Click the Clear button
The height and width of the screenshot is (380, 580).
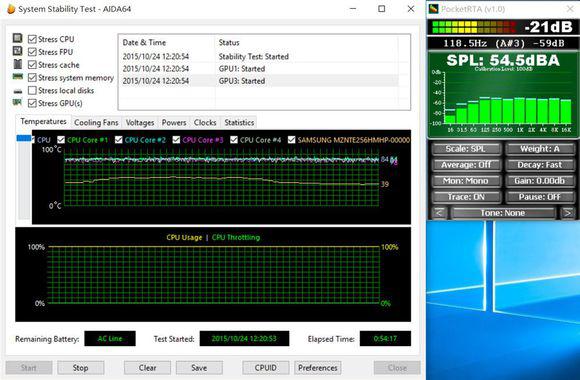[x=147, y=368]
